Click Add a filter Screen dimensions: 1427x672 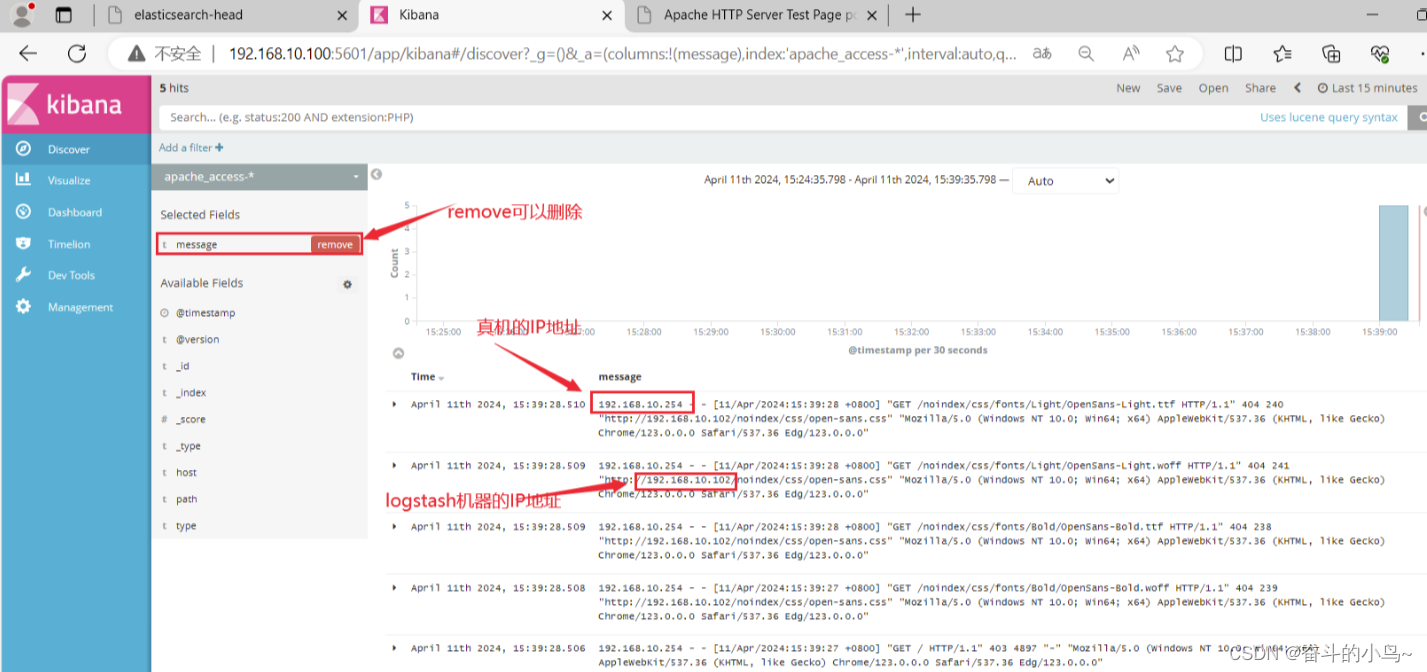click(x=191, y=147)
